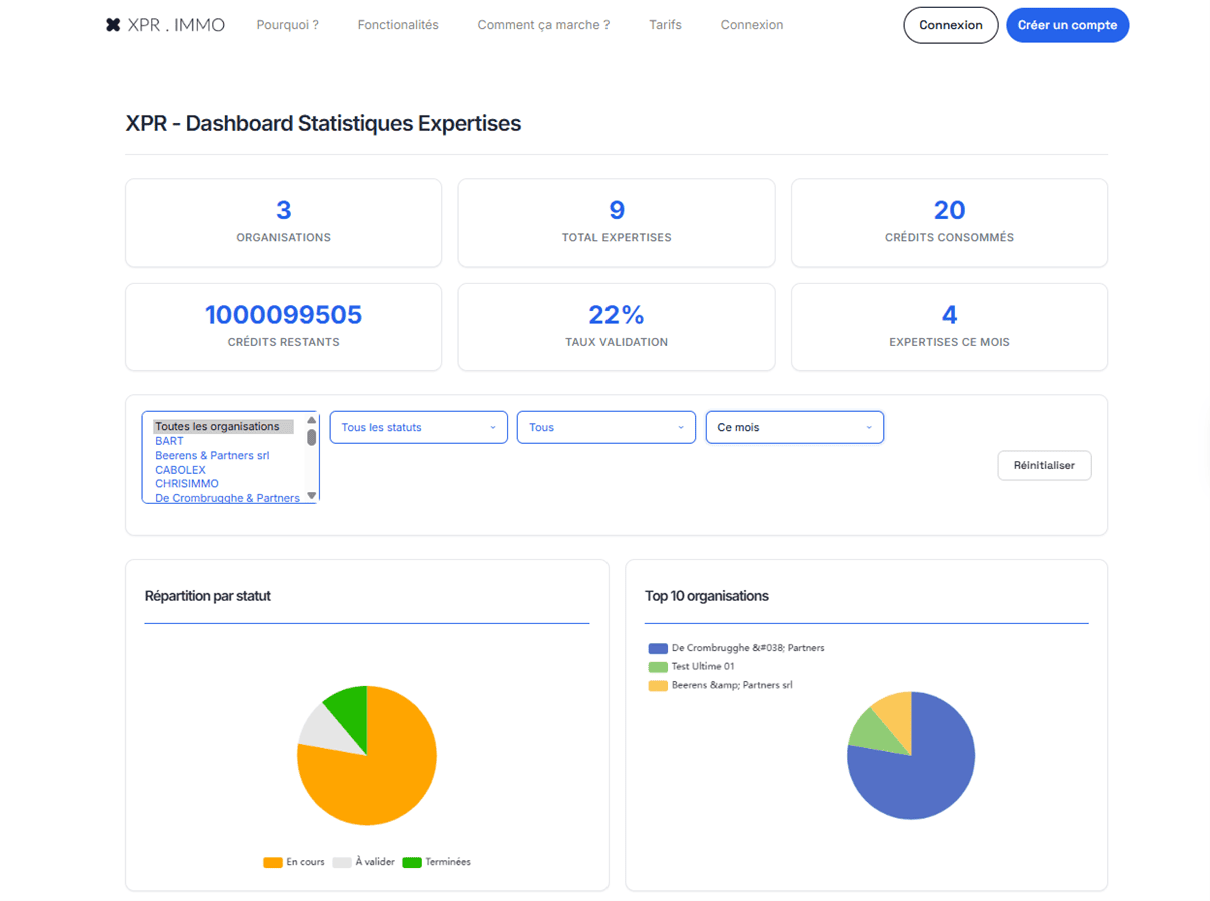Screen dimensions: 1210x901
Task: Click the Créer un compte button
Action: pyautogui.click(x=1067, y=25)
